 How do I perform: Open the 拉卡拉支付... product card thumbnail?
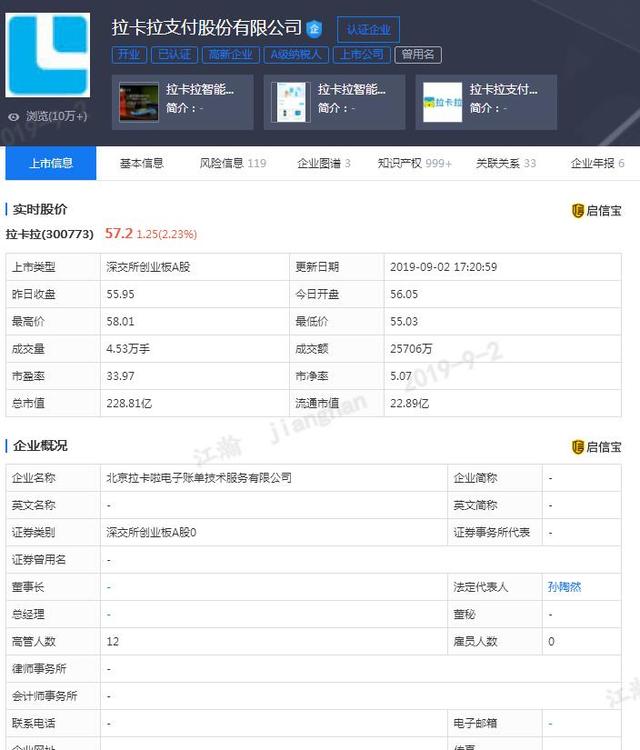pyautogui.click(x=442, y=102)
